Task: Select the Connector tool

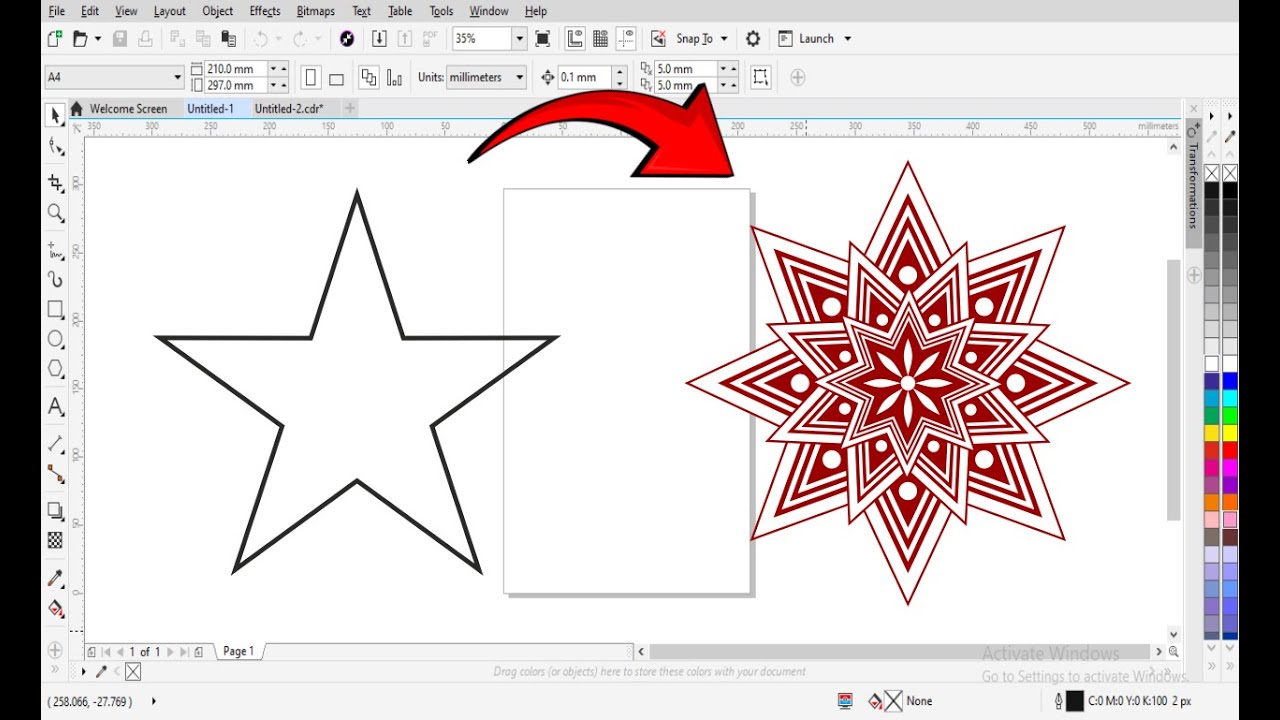Action: (56, 475)
